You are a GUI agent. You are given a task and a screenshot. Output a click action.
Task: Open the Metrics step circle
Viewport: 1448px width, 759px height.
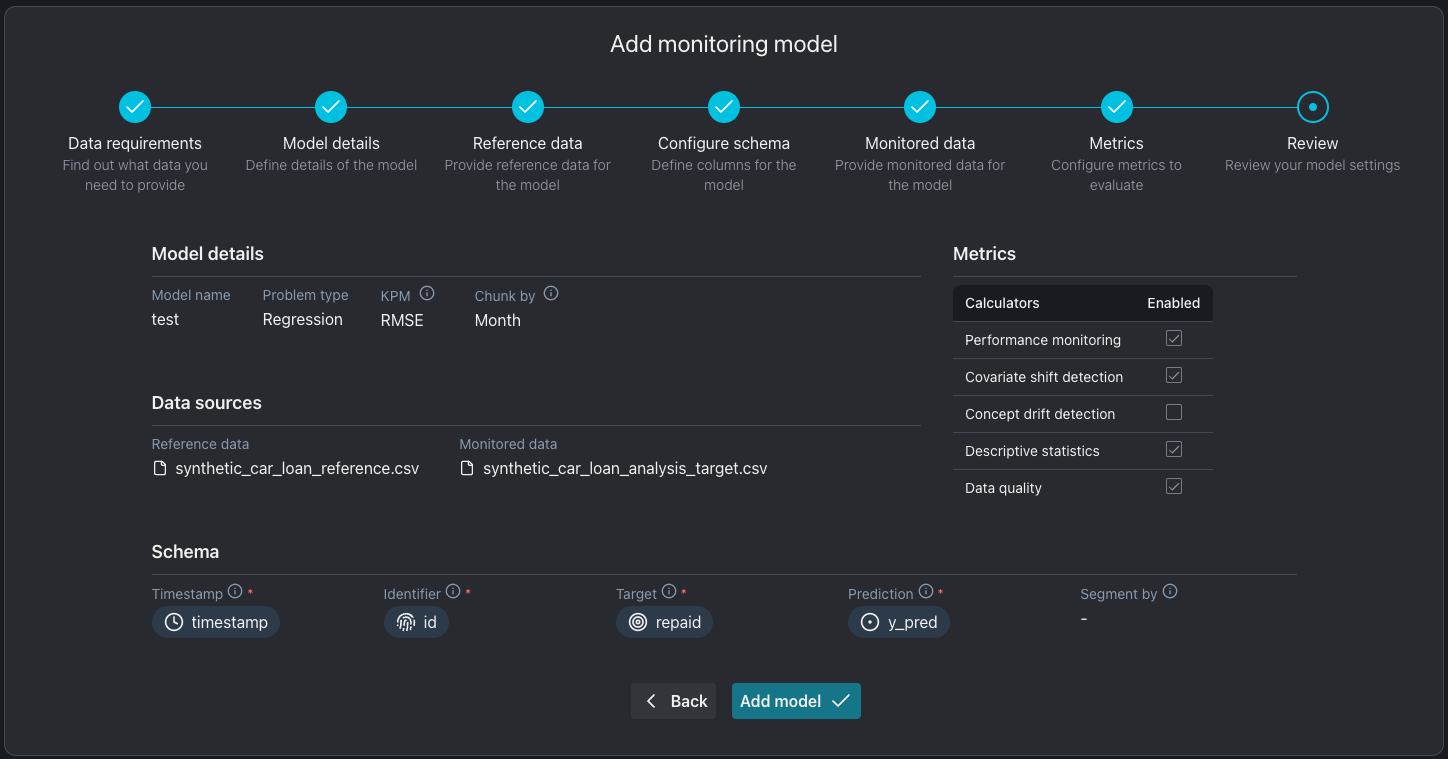[1116, 106]
